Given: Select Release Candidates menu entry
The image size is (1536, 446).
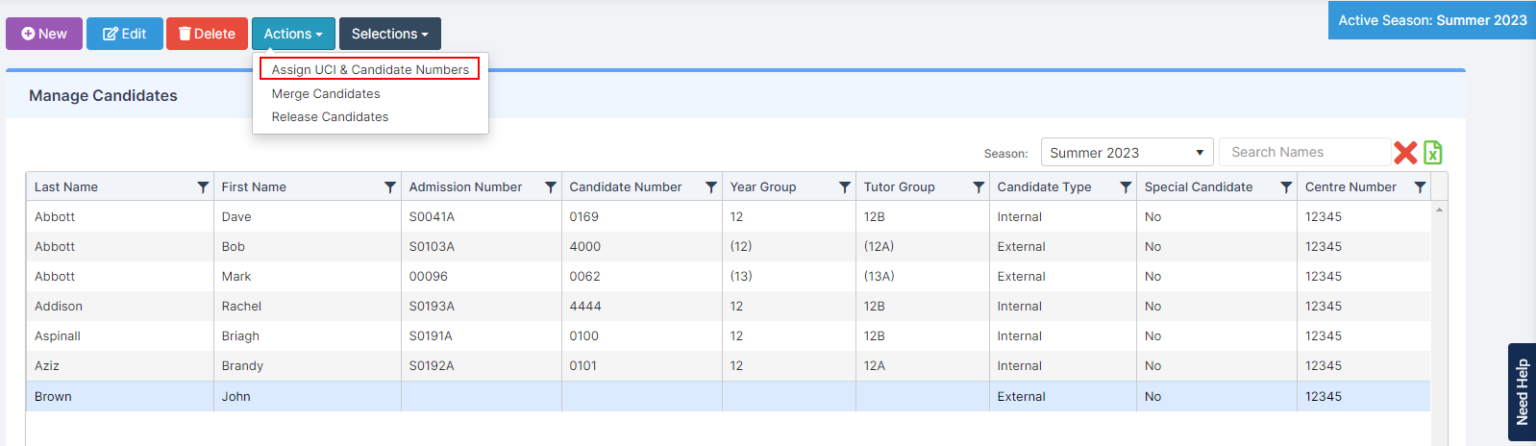Looking at the screenshot, I should (330, 117).
